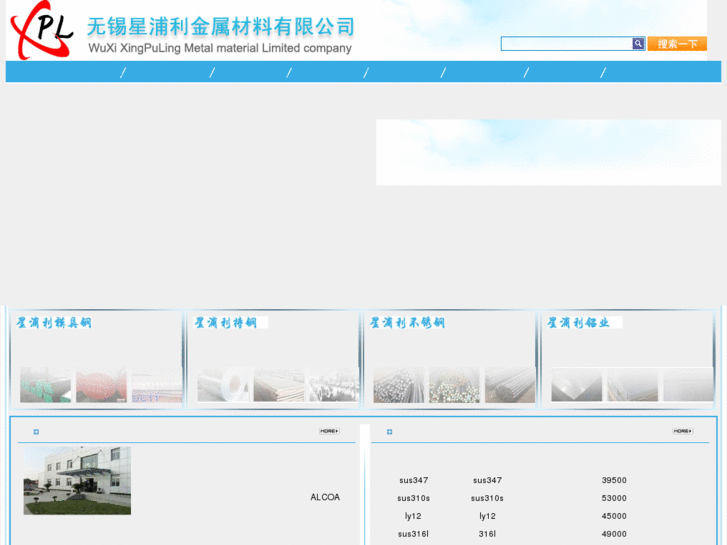Click the 无锡星浦利金属材料有限公司 company title
This screenshot has width=727, height=545.
click(x=221, y=26)
